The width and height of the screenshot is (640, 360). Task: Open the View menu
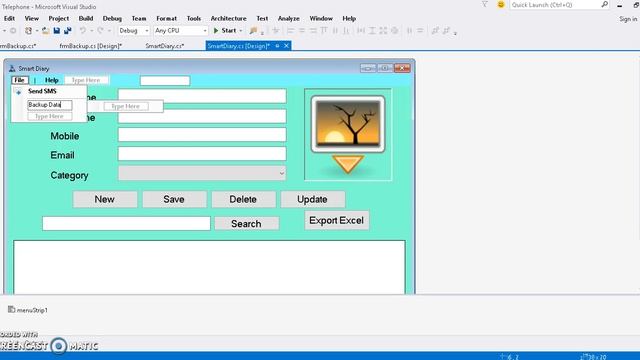(31, 18)
